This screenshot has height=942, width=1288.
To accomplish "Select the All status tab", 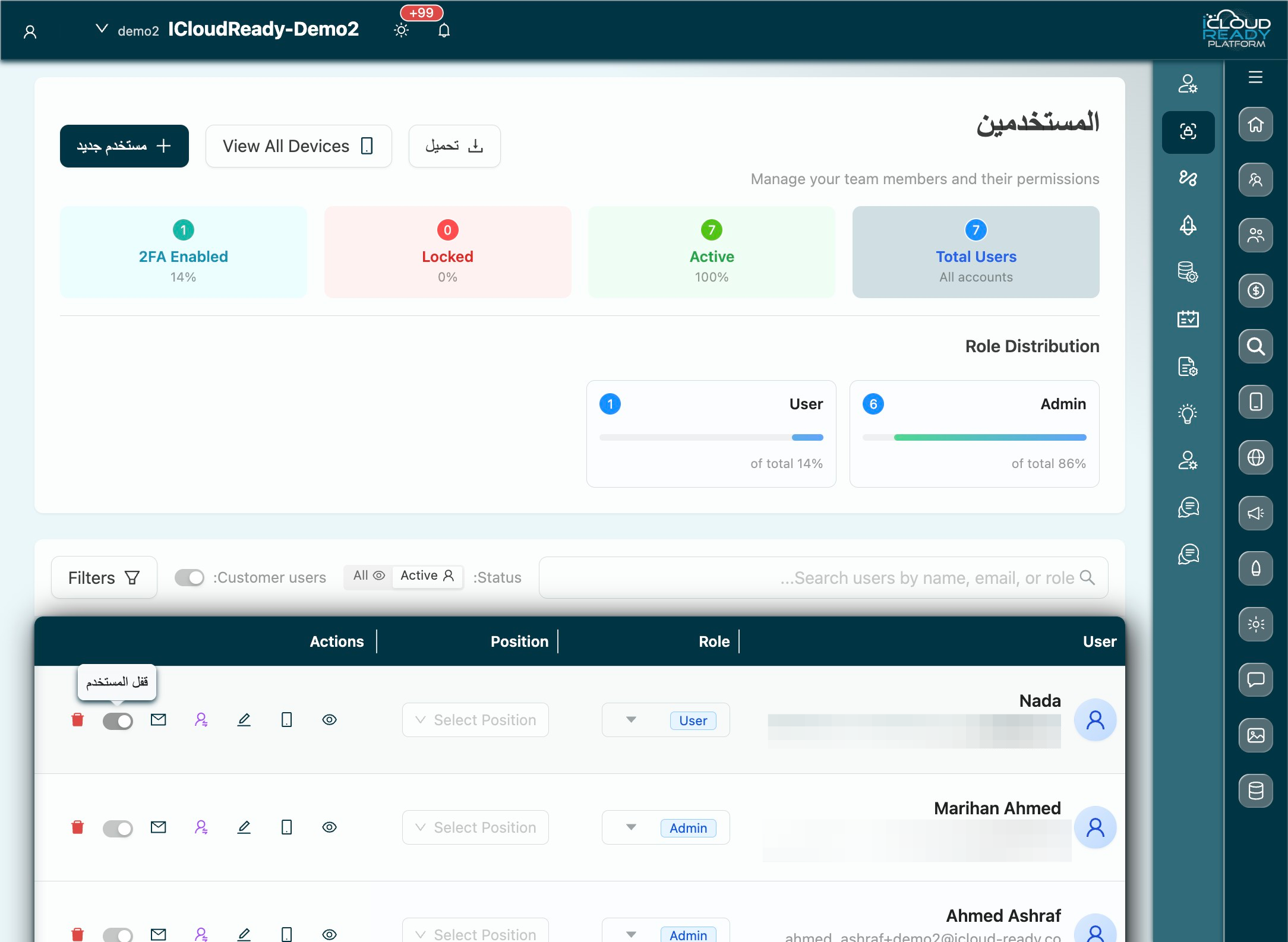I will [x=369, y=576].
